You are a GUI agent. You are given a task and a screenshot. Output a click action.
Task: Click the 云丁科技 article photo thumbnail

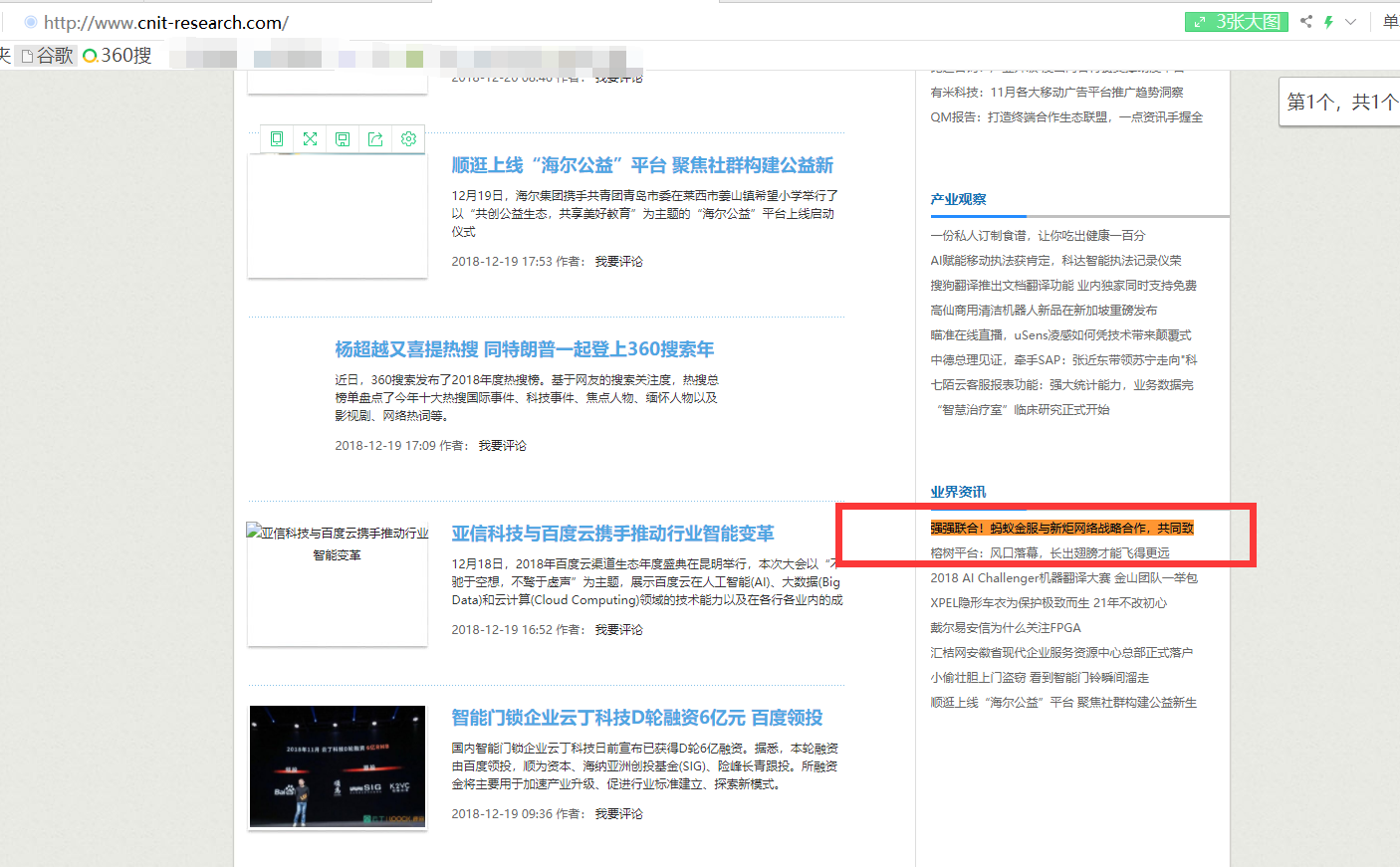(338, 766)
